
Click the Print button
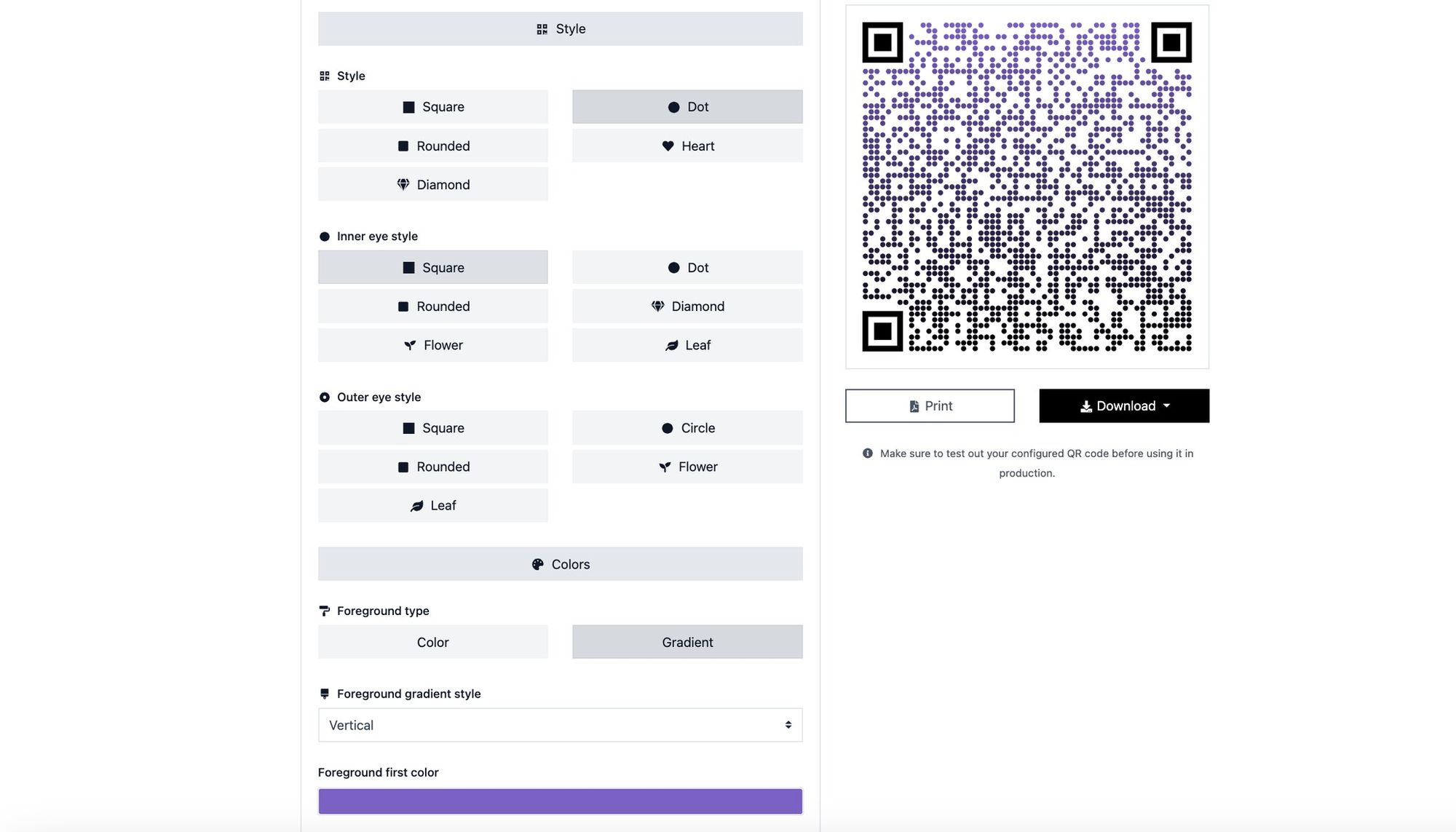pyautogui.click(x=929, y=405)
